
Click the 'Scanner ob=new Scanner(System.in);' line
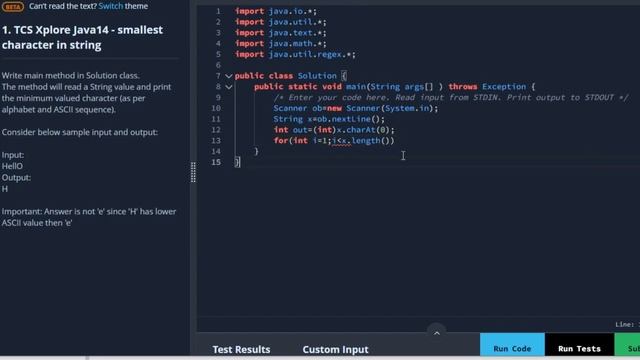[x=356, y=108]
